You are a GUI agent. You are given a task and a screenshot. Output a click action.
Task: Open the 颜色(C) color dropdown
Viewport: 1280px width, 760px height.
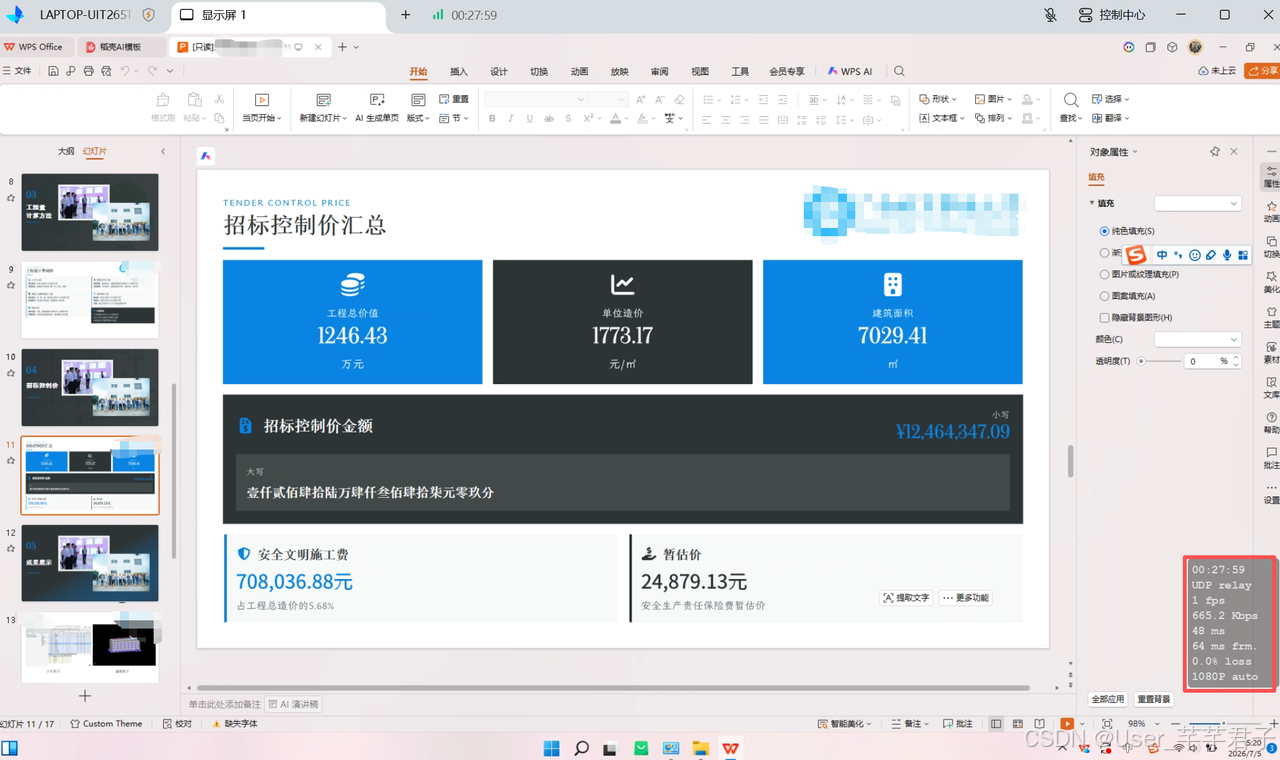[1197, 339]
